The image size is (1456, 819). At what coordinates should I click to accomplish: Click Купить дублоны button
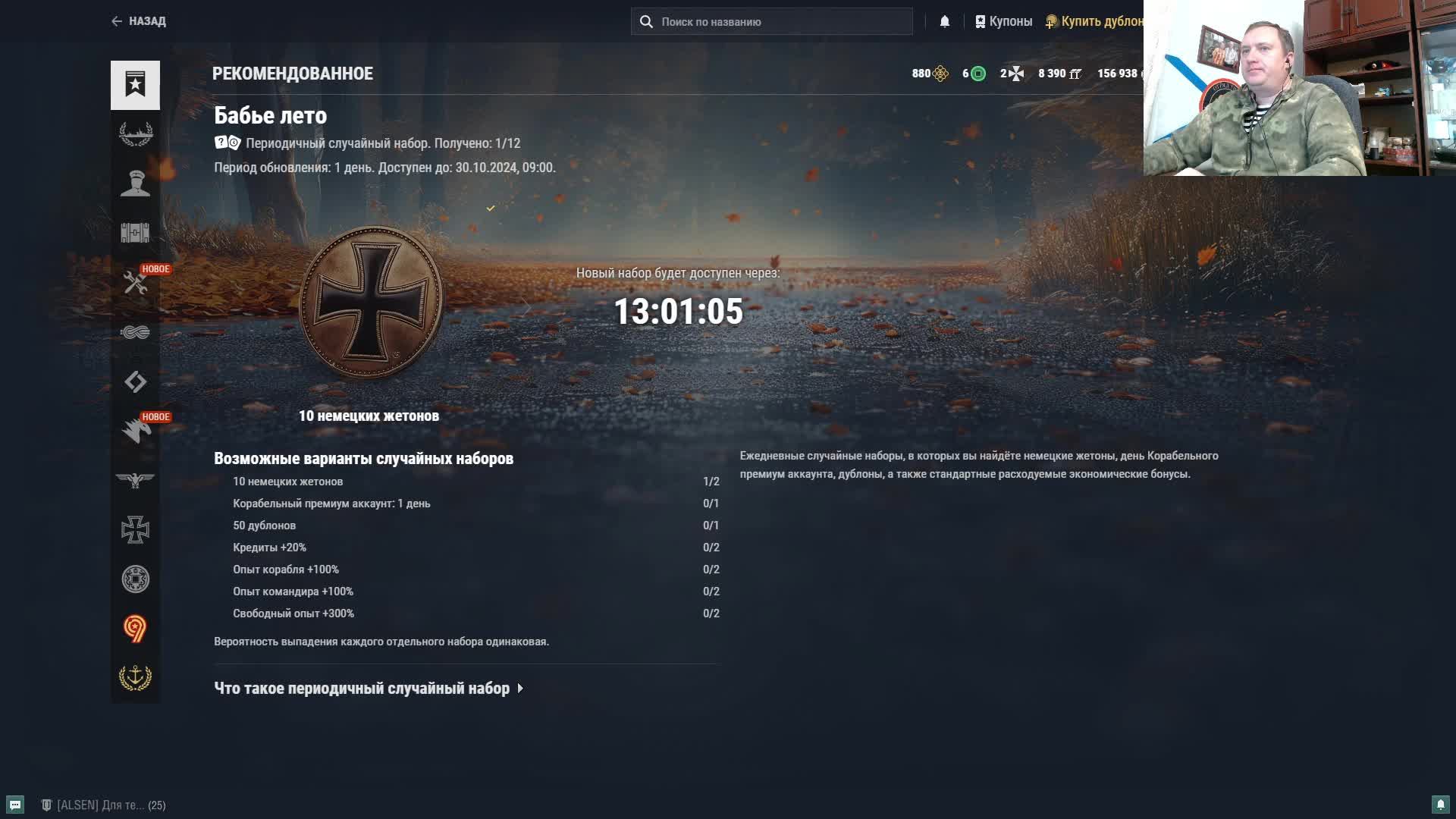pyautogui.click(x=1096, y=21)
